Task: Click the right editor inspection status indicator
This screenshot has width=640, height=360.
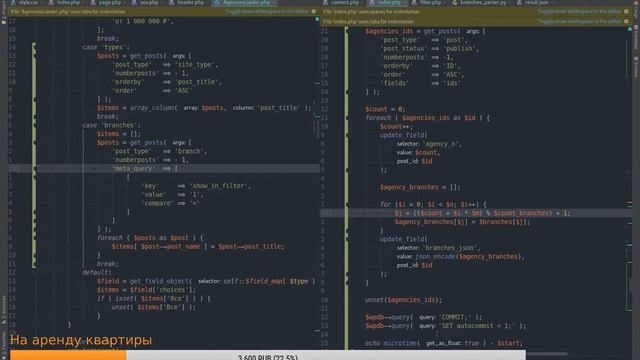Action: pyautogui.click(x=630, y=29)
